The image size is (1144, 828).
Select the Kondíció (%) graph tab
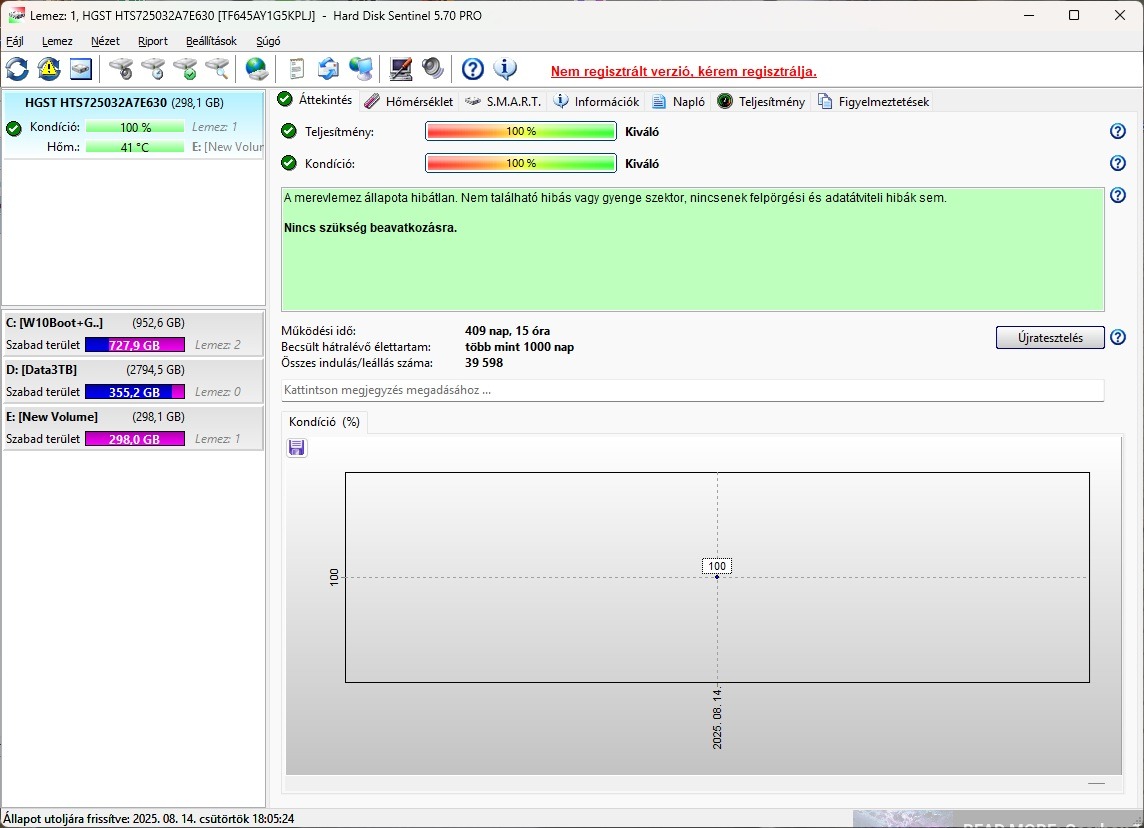325,422
